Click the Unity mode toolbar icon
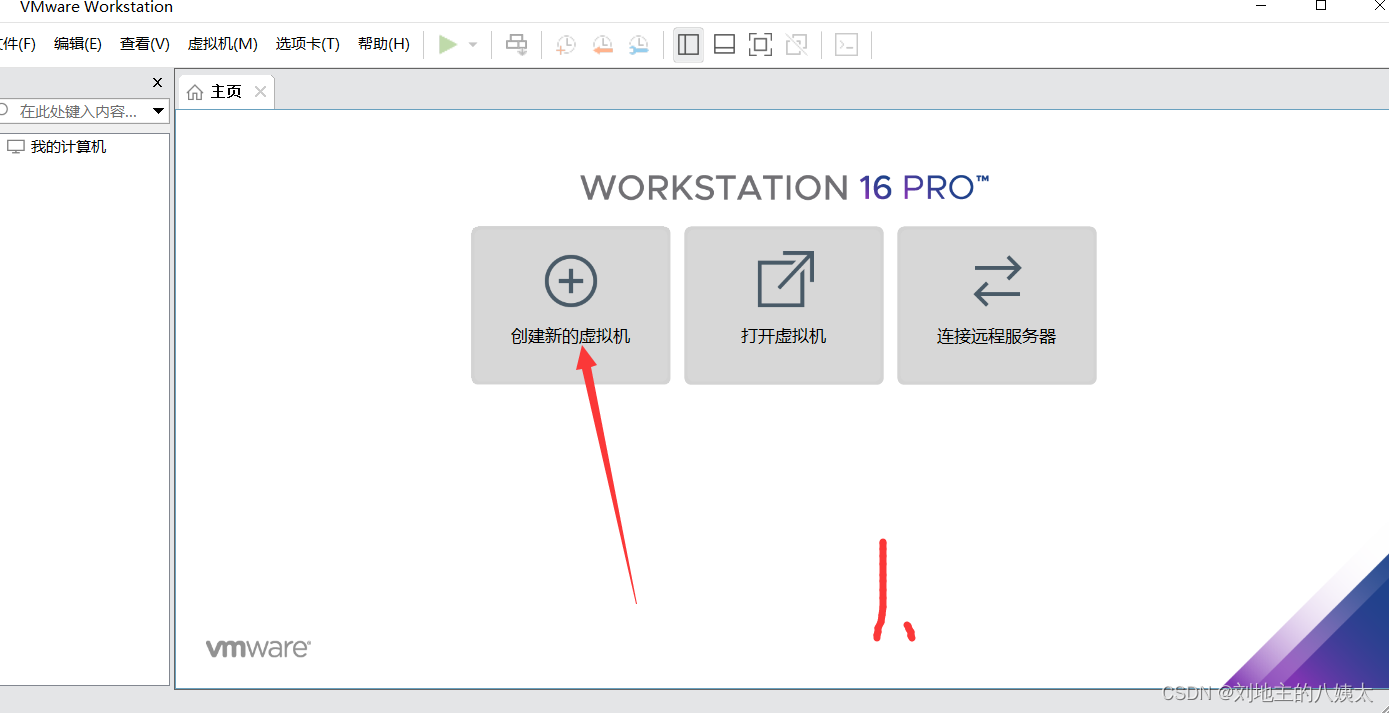1389x713 pixels. tap(796, 44)
